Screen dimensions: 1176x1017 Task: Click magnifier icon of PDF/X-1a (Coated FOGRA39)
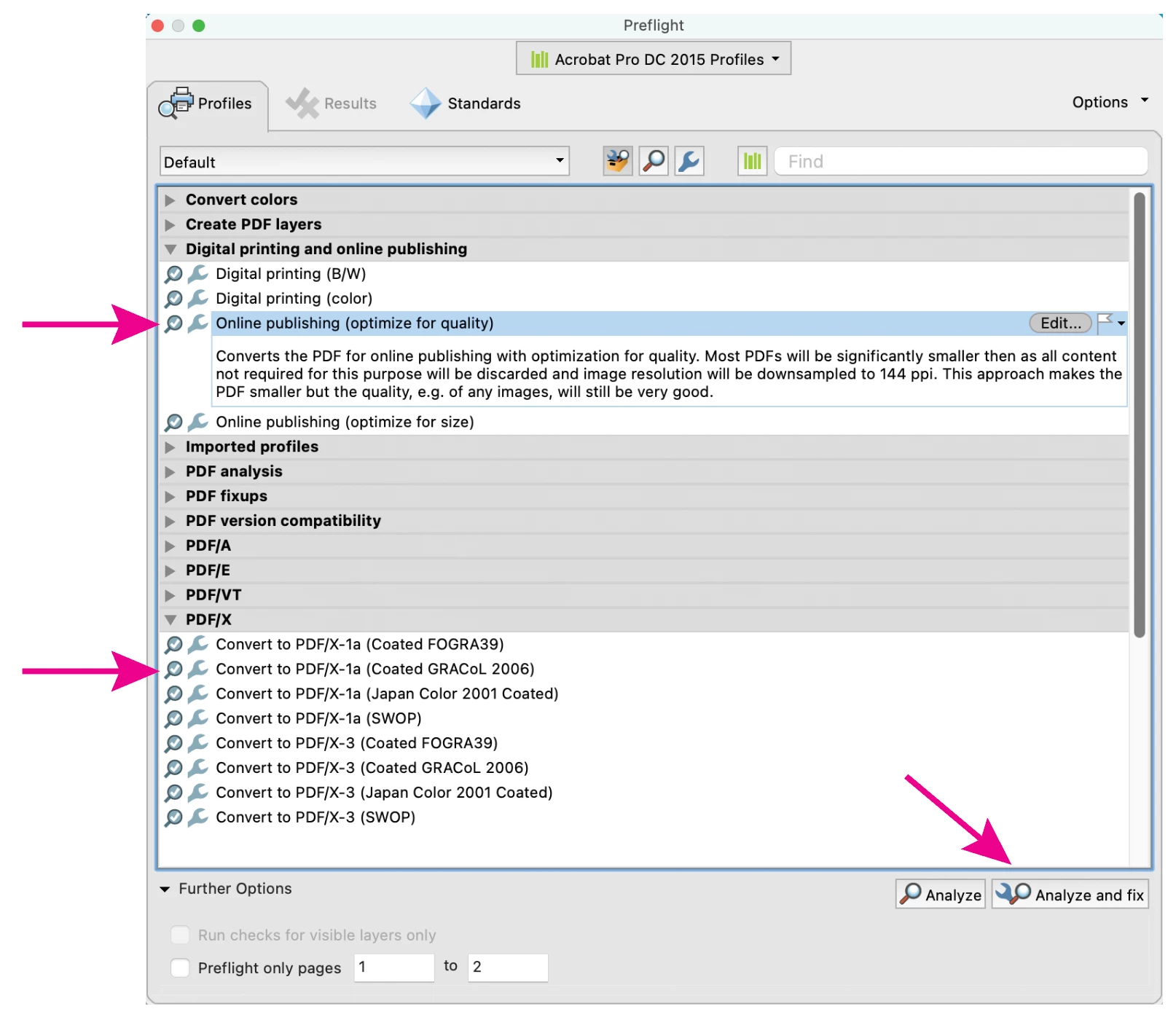173,645
